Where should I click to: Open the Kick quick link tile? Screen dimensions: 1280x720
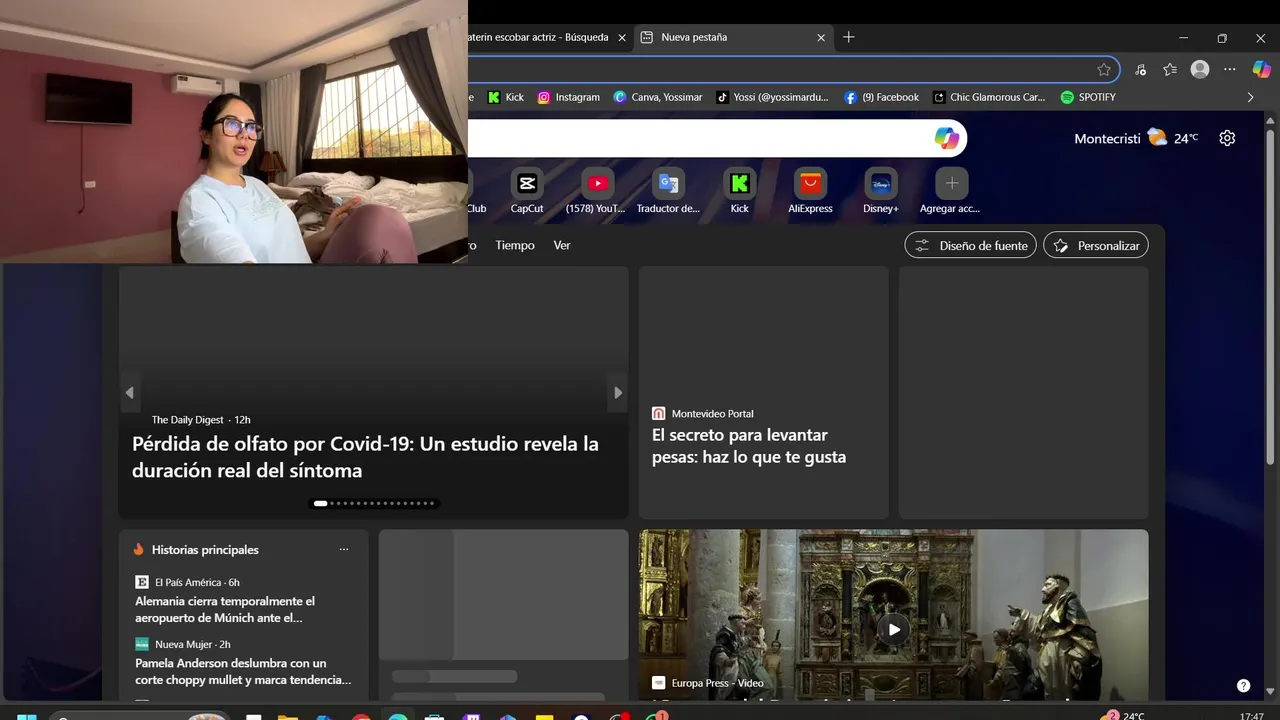(739, 191)
